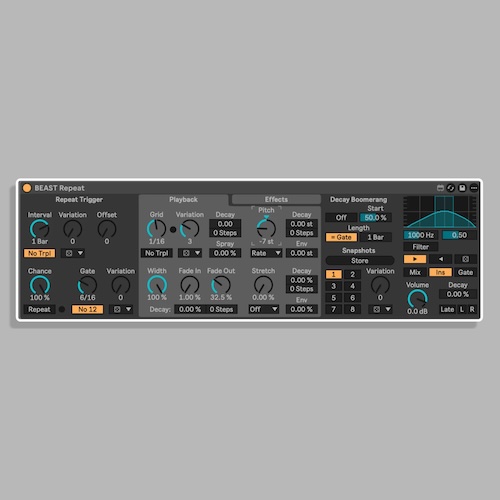500x500 pixels.
Task: Click the hot-swap preset icon in title bar
Action: (451, 188)
